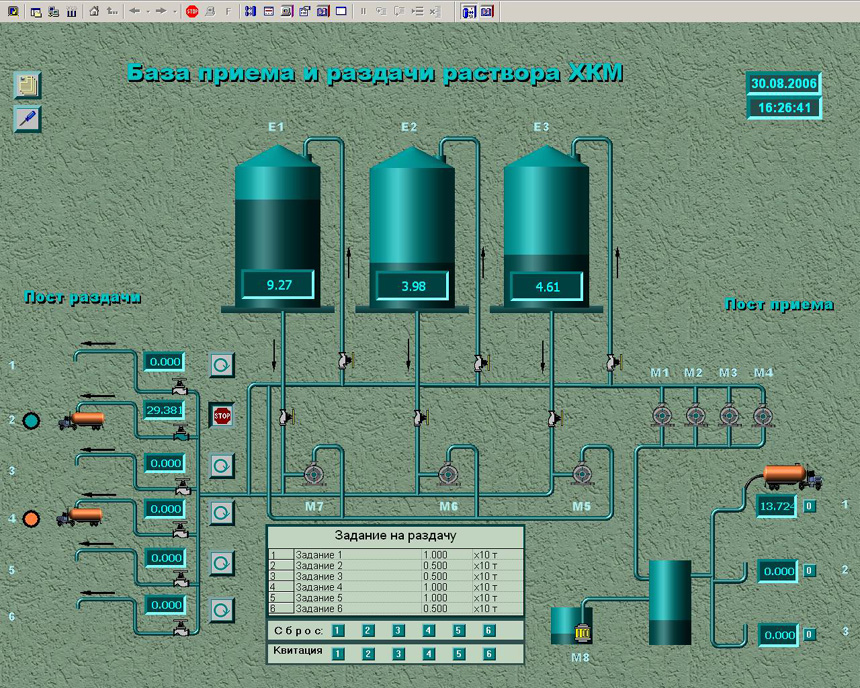Click the teal indicator circle at post 2

[x=31, y=420]
